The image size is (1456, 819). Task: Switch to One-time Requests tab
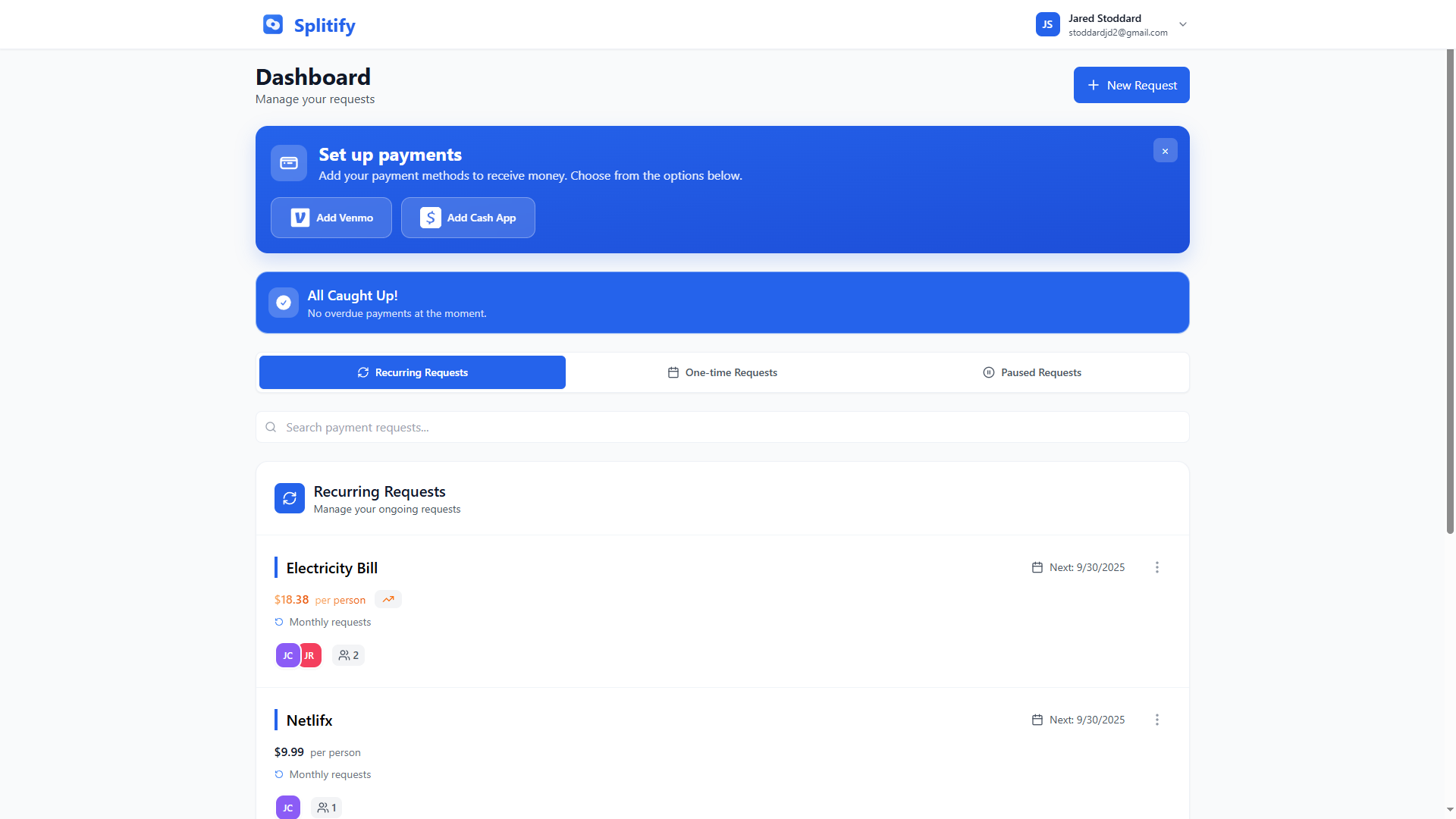pyautogui.click(x=722, y=372)
